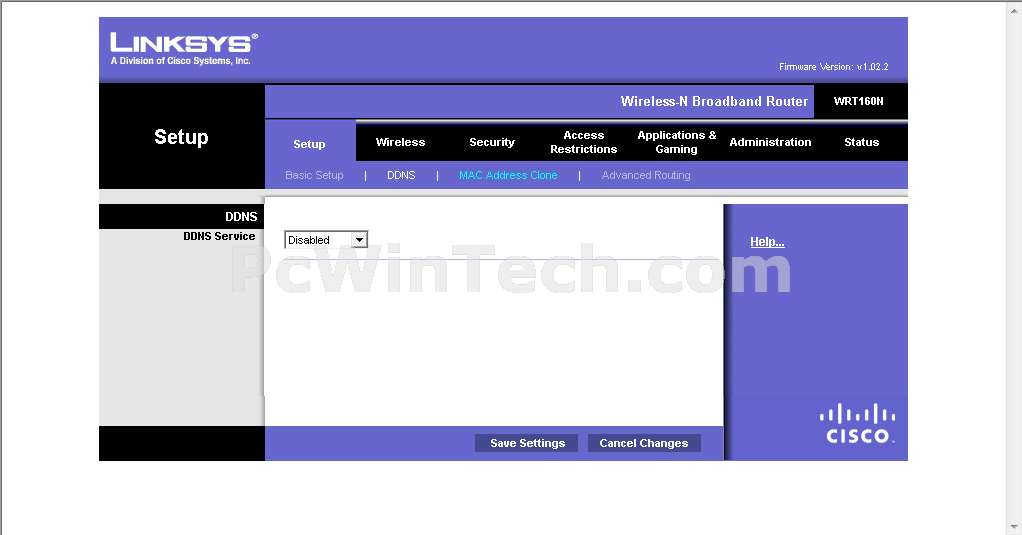
Task: Open the Basic Setup sub-tab
Action: point(314,175)
